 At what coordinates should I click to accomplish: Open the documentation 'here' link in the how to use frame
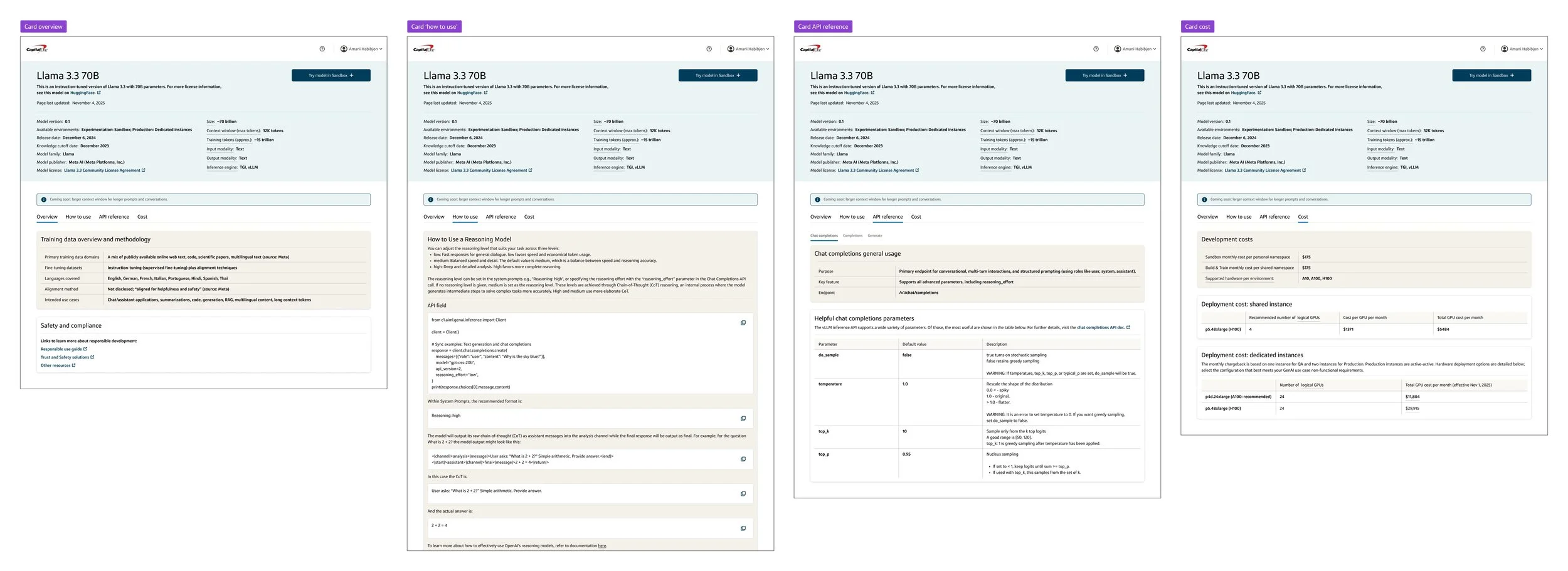[602, 546]
